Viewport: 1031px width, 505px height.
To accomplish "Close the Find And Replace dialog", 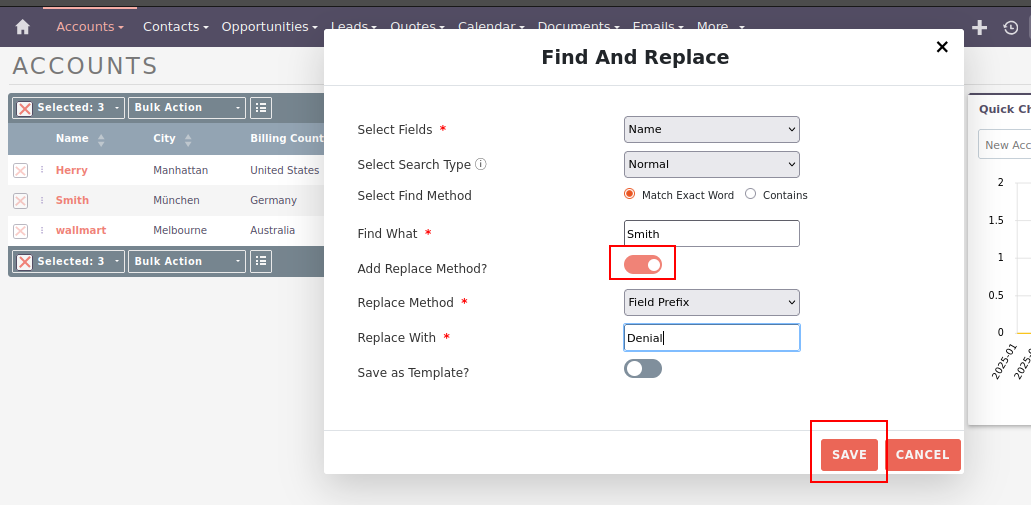I will click(x=941, y=47).
